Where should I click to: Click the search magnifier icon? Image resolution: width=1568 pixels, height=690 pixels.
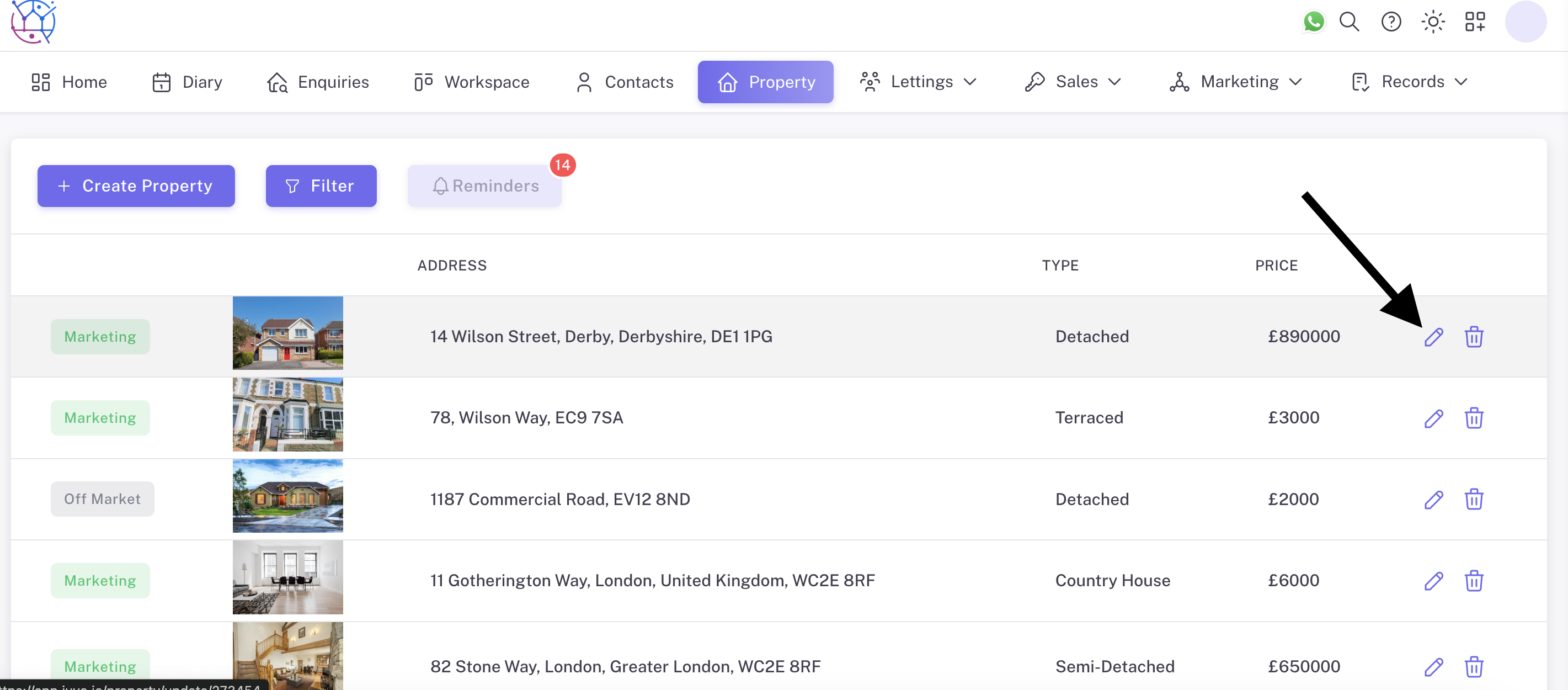tap(1349, 22)
